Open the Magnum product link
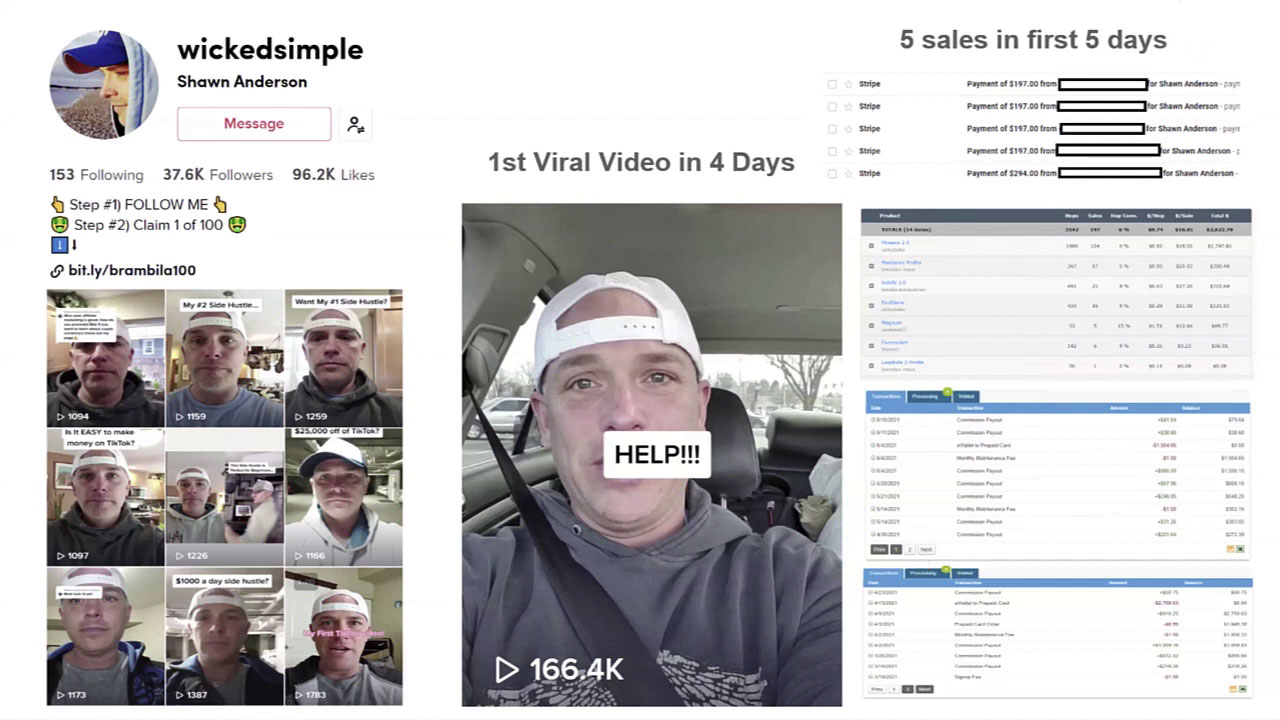This screenshot has height=720, width=1280. pos(890,322)
